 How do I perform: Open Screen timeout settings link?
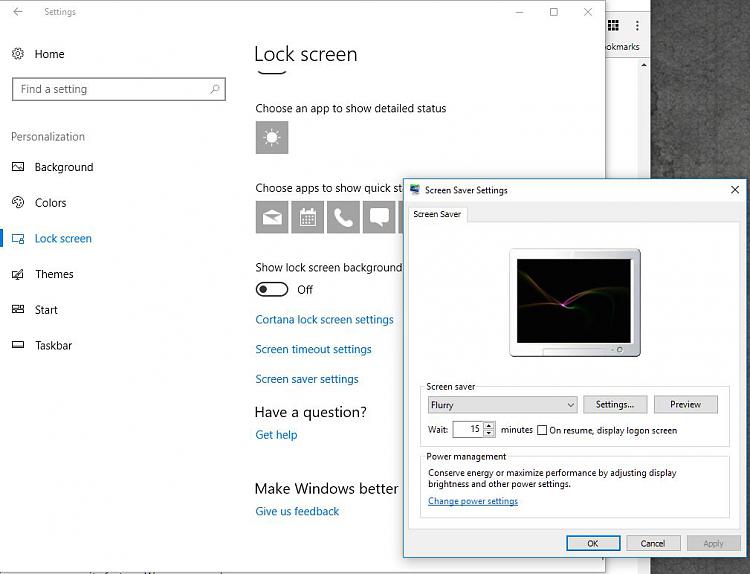313,349
